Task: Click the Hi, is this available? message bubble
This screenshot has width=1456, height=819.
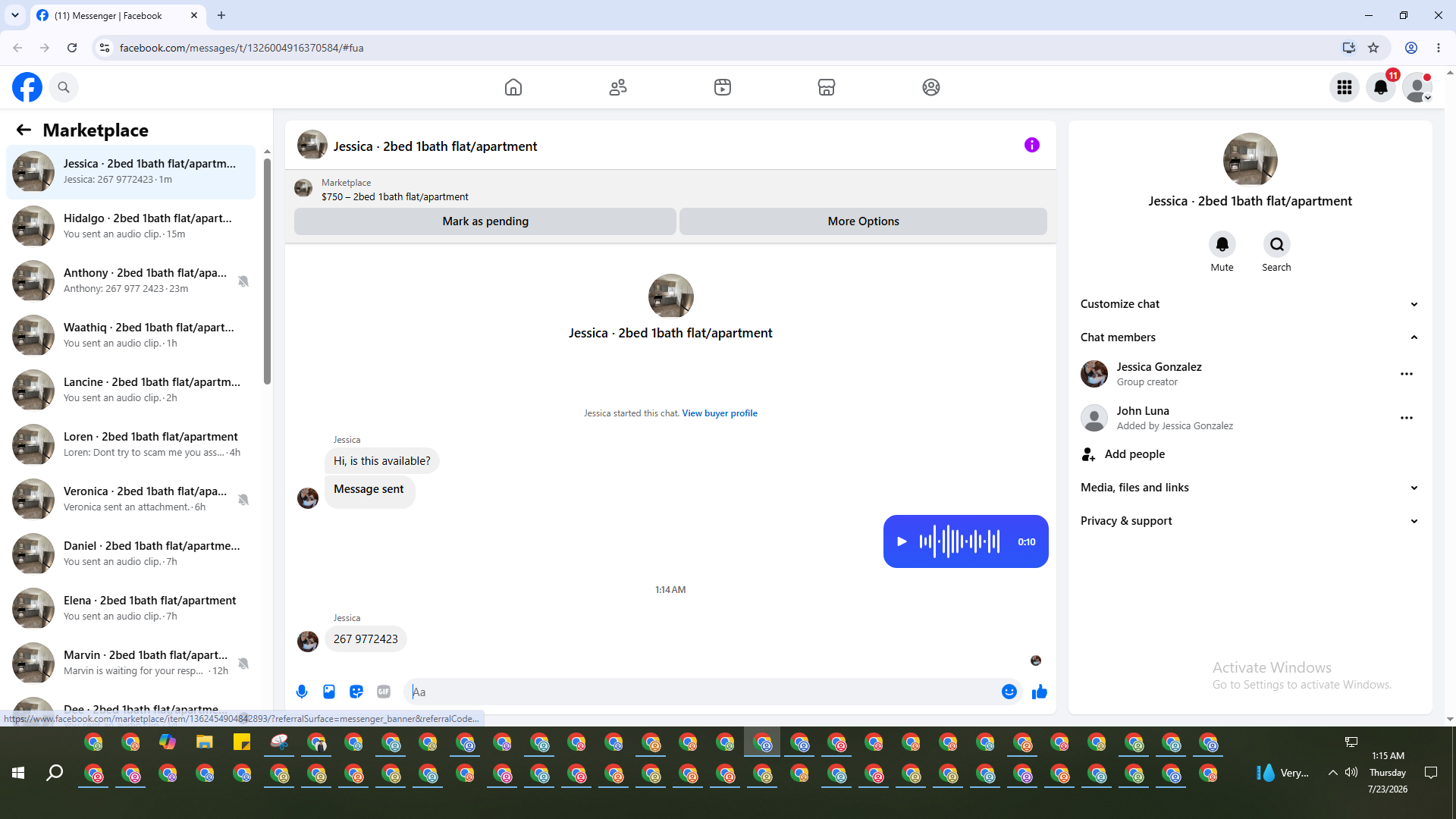Action: pyautogui.click(x=381, y=461)
